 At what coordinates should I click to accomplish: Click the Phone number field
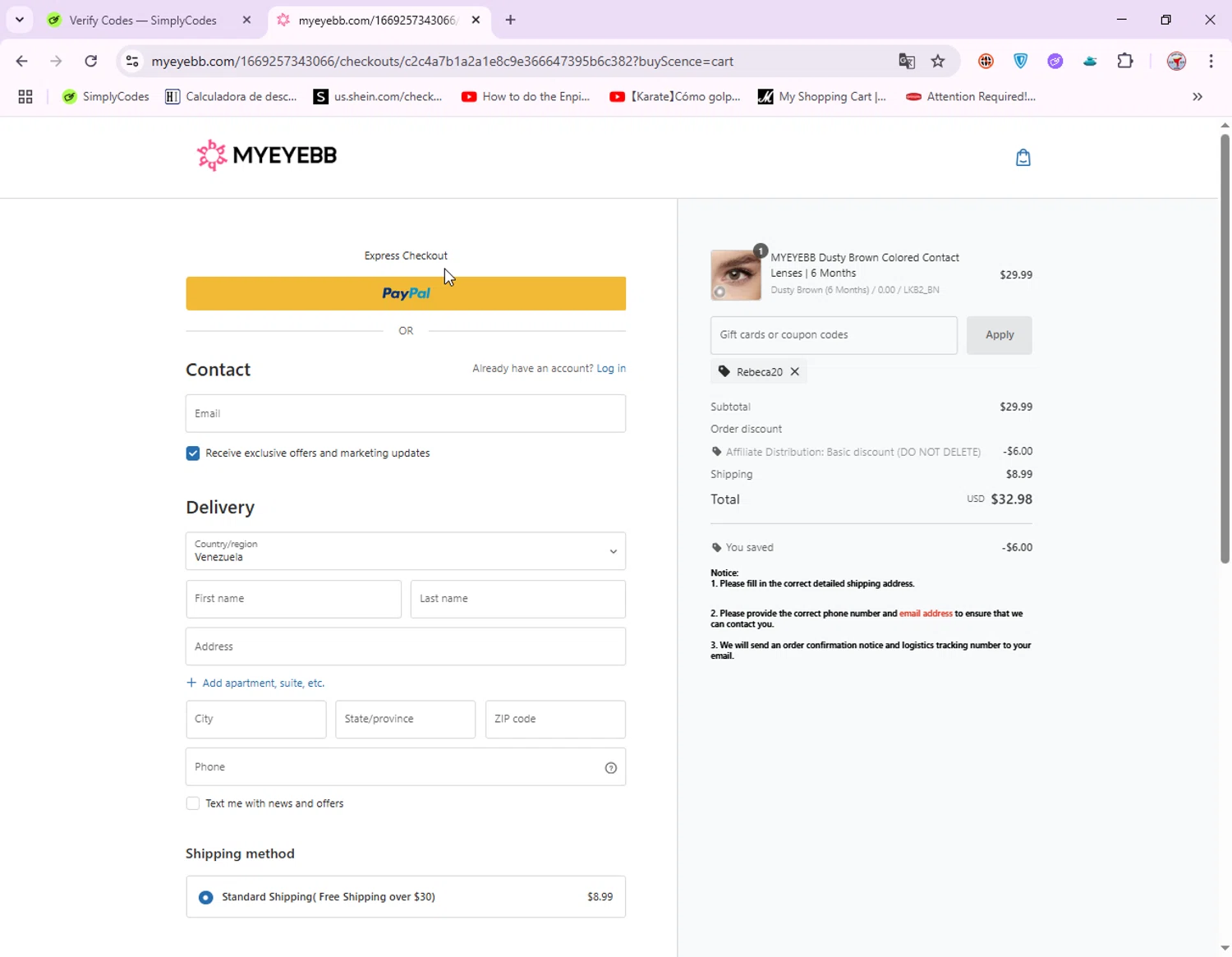[406, 767]
